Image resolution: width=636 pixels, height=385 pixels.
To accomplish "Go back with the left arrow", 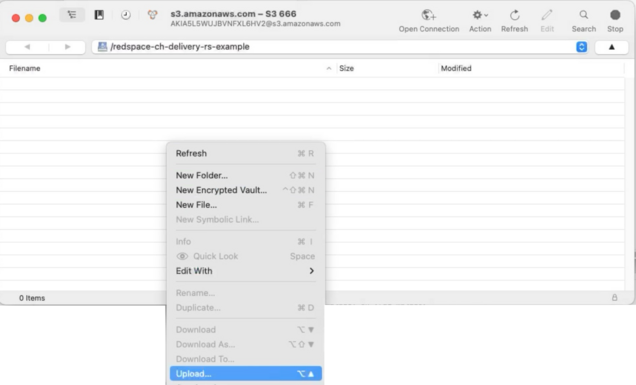I will click(x=27, y=47).
